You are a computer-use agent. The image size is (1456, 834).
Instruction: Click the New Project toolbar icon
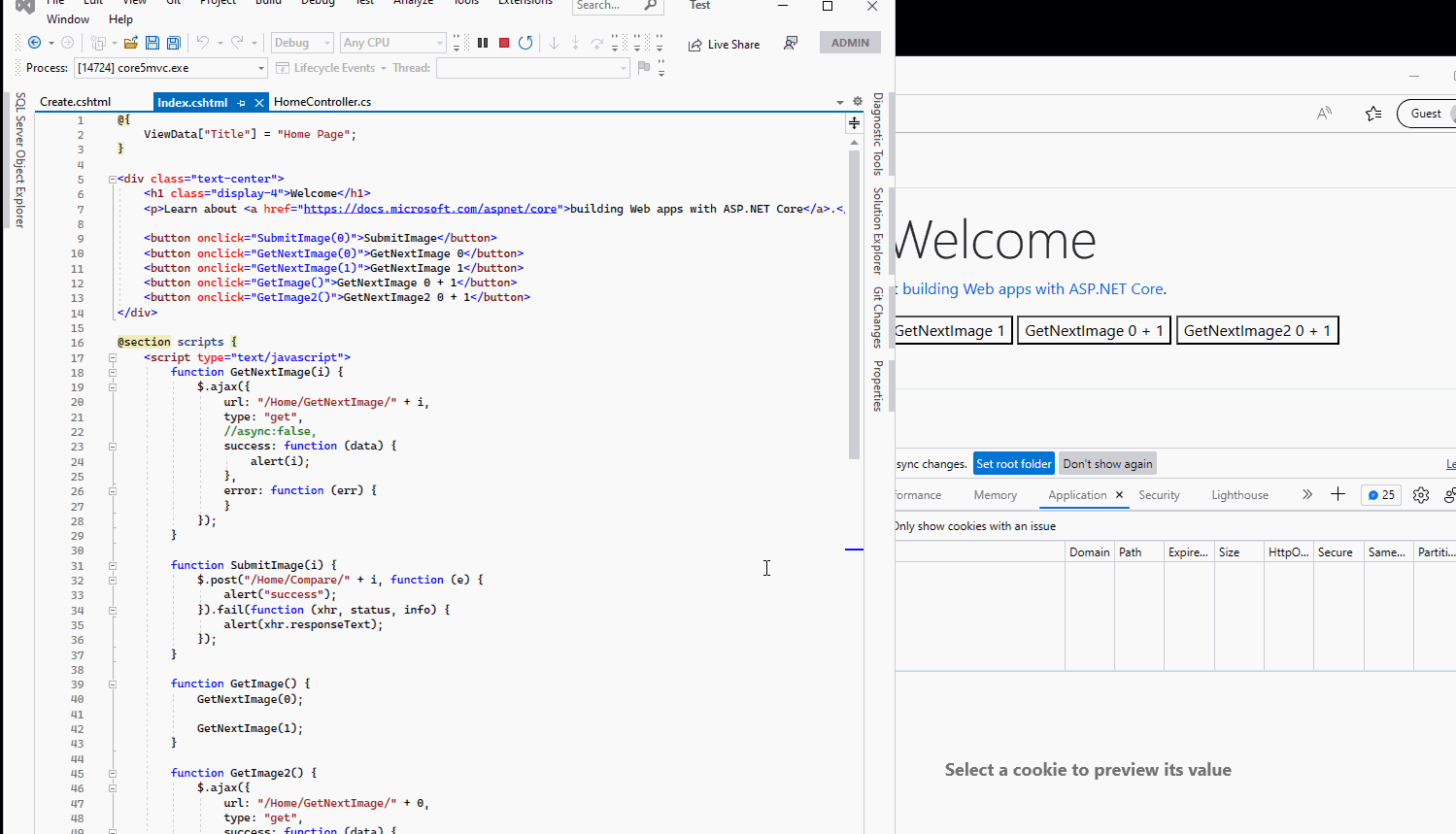[x=98, y=43]
